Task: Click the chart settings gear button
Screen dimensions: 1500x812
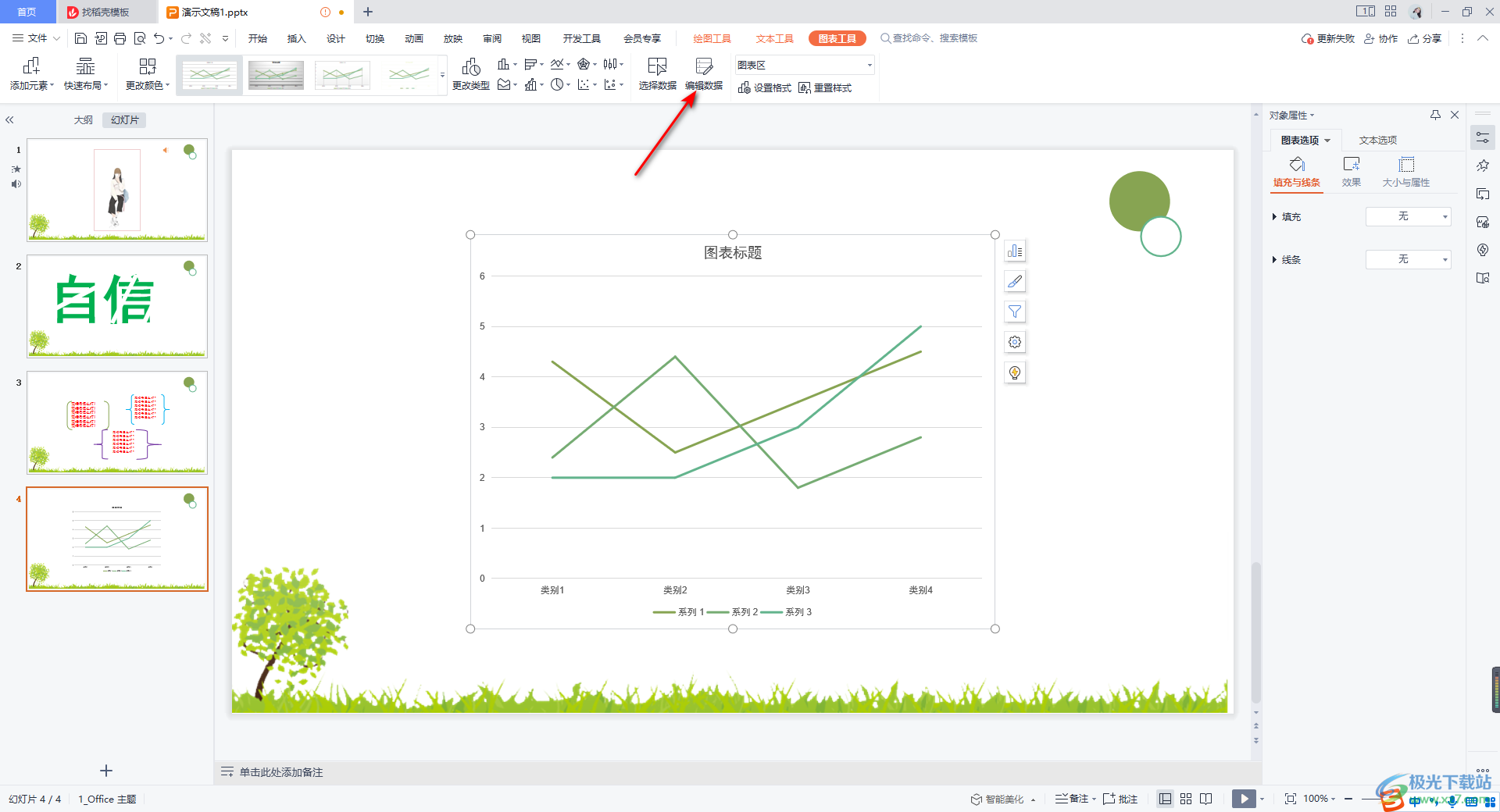Action: point(1015,342)
